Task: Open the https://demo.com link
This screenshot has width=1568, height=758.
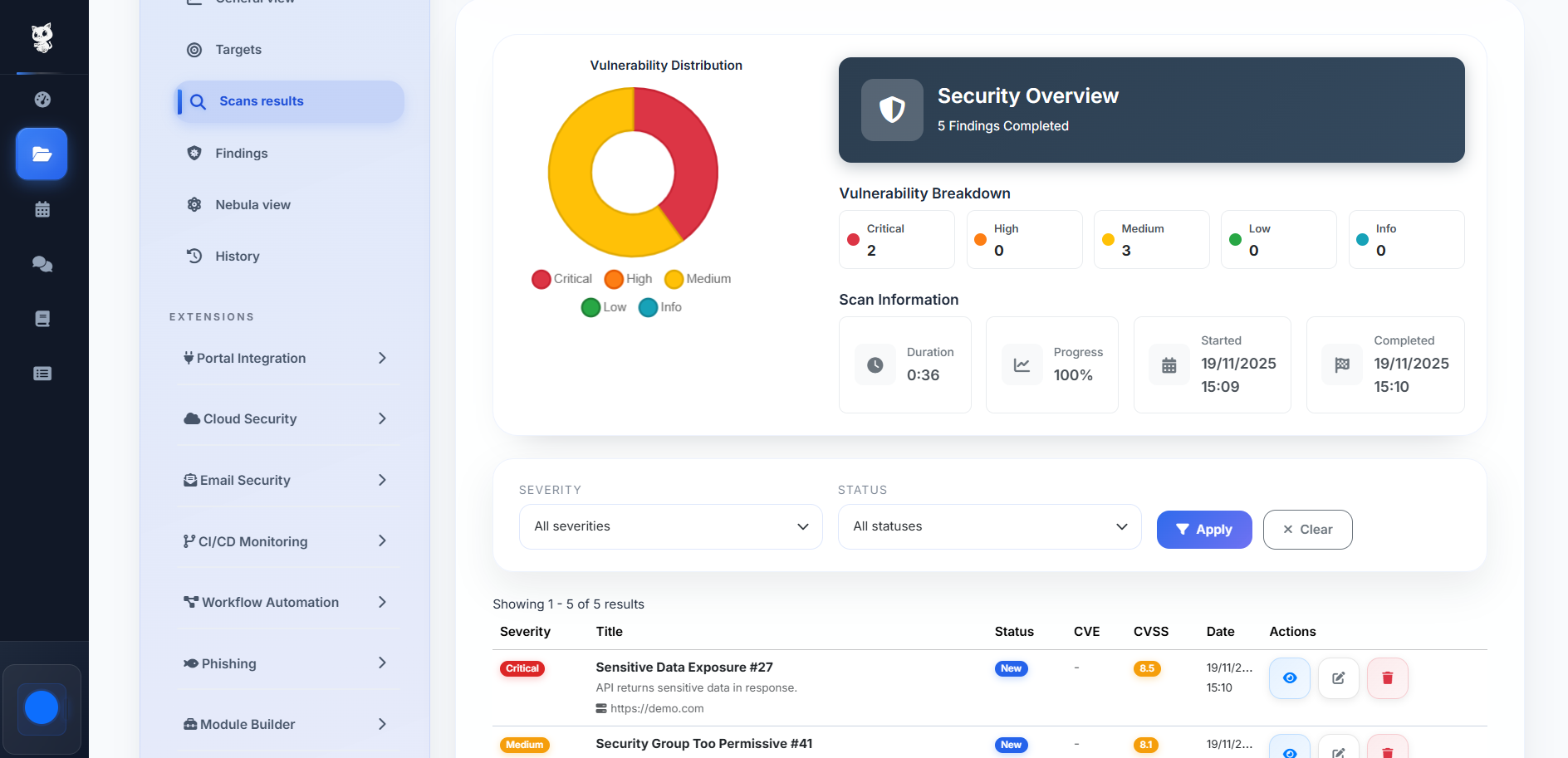Action: (657, 708)
